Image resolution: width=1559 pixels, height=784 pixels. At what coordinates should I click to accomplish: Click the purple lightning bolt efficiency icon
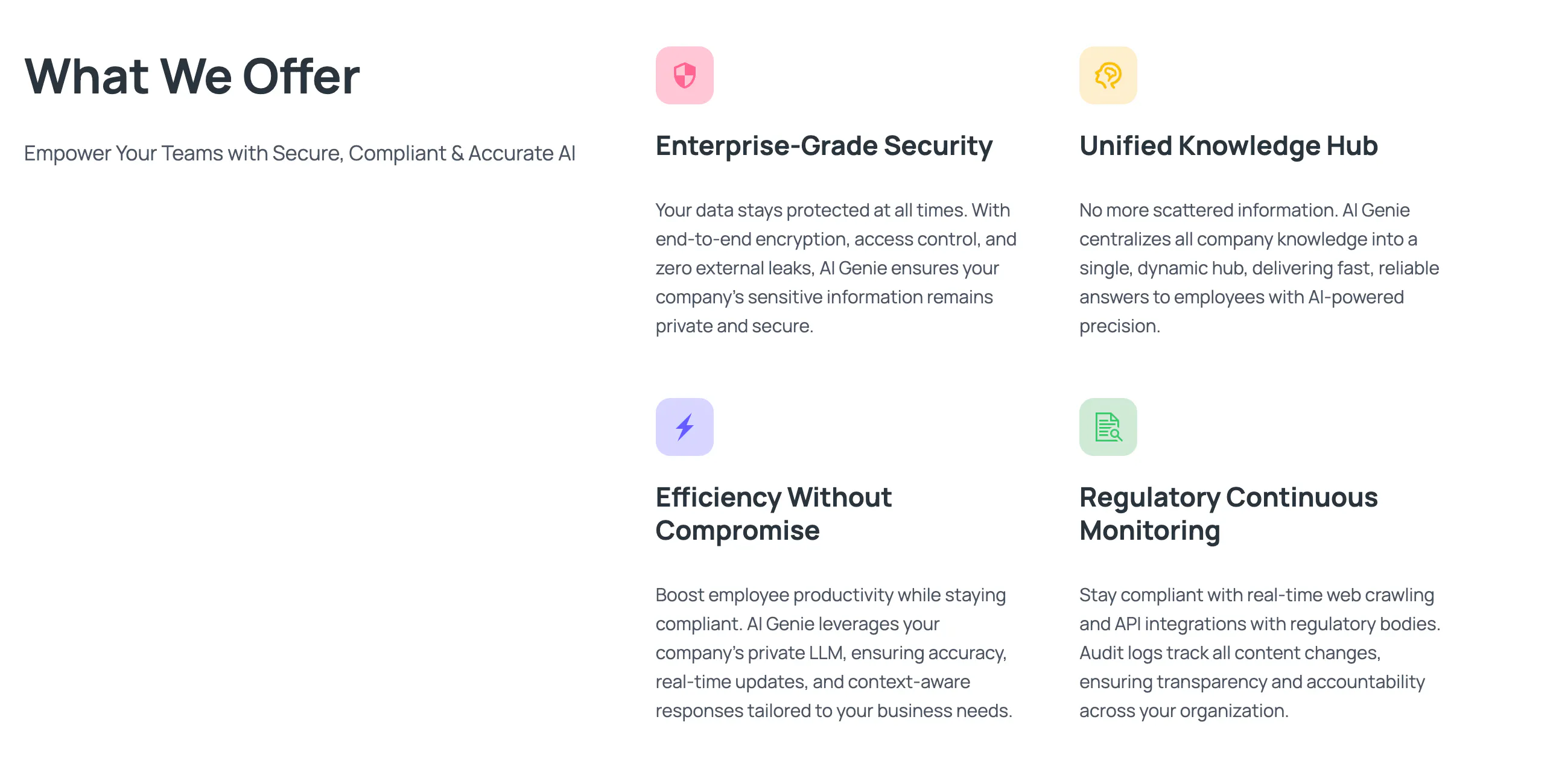[685, 427]
